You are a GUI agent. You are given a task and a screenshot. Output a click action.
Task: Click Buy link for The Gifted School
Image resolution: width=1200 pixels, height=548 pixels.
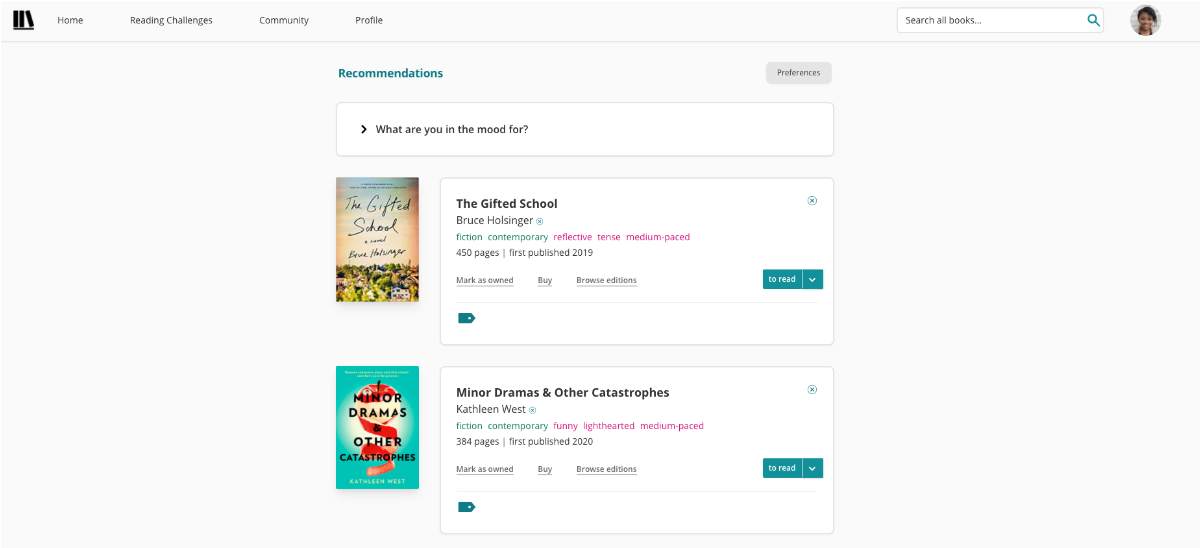545,280
